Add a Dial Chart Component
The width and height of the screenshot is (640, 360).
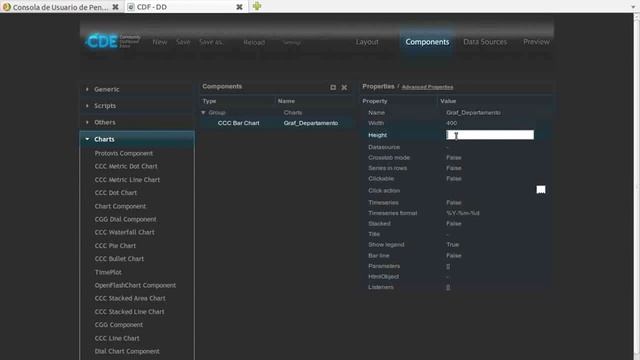point(127,351)
